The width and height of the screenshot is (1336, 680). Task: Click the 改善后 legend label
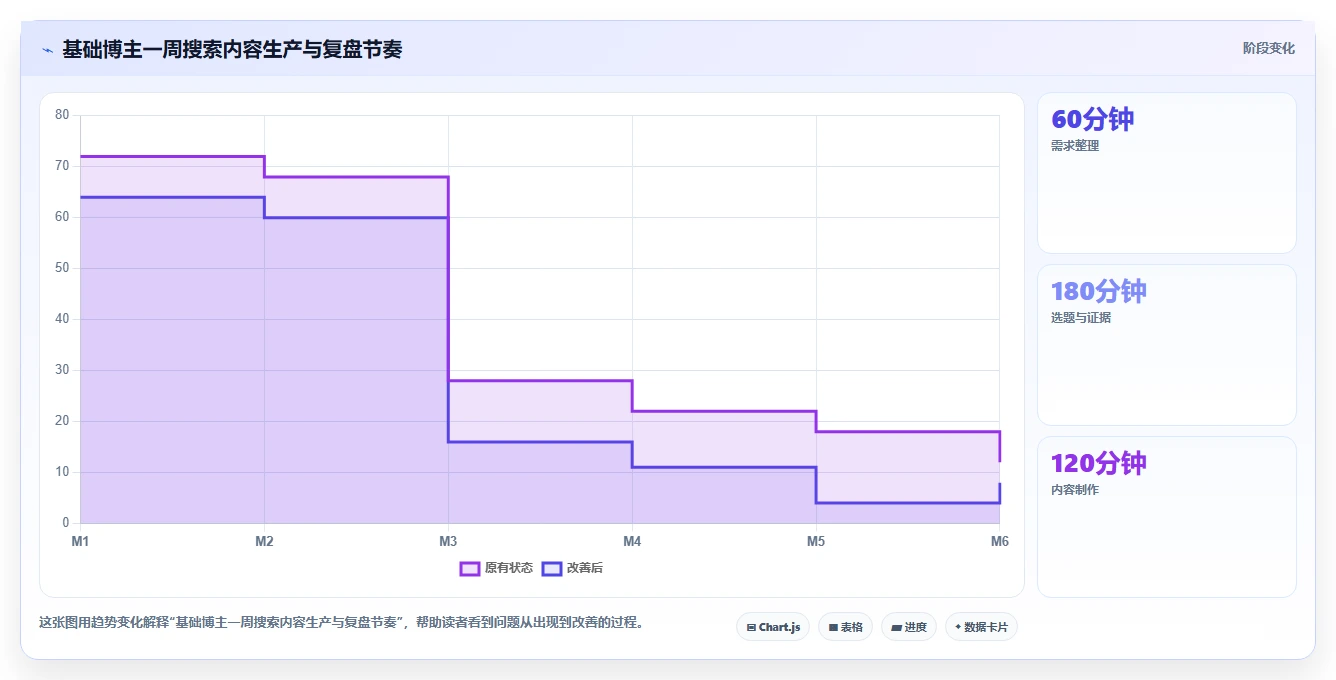pyautogui.click(x=585, y=568)
